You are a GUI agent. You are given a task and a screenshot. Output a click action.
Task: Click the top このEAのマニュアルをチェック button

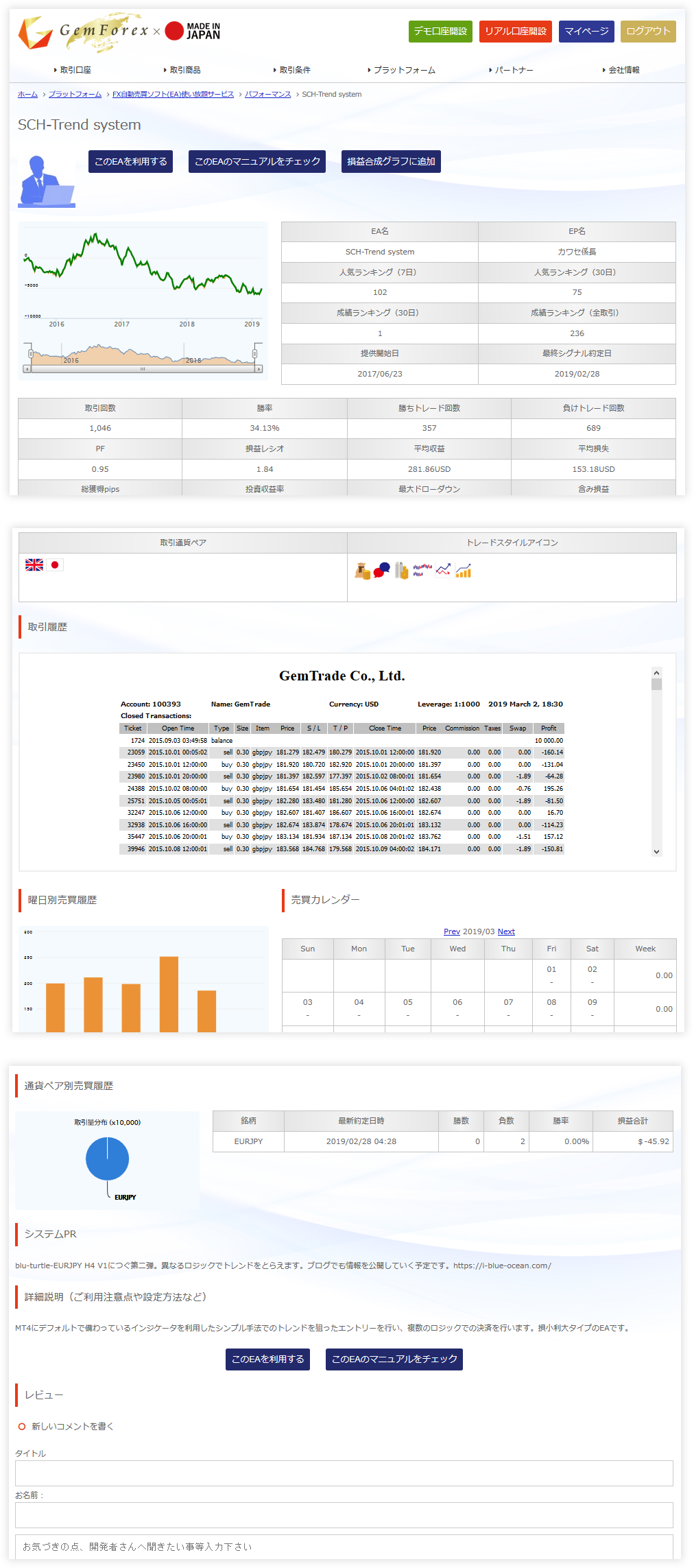[257, 161]
